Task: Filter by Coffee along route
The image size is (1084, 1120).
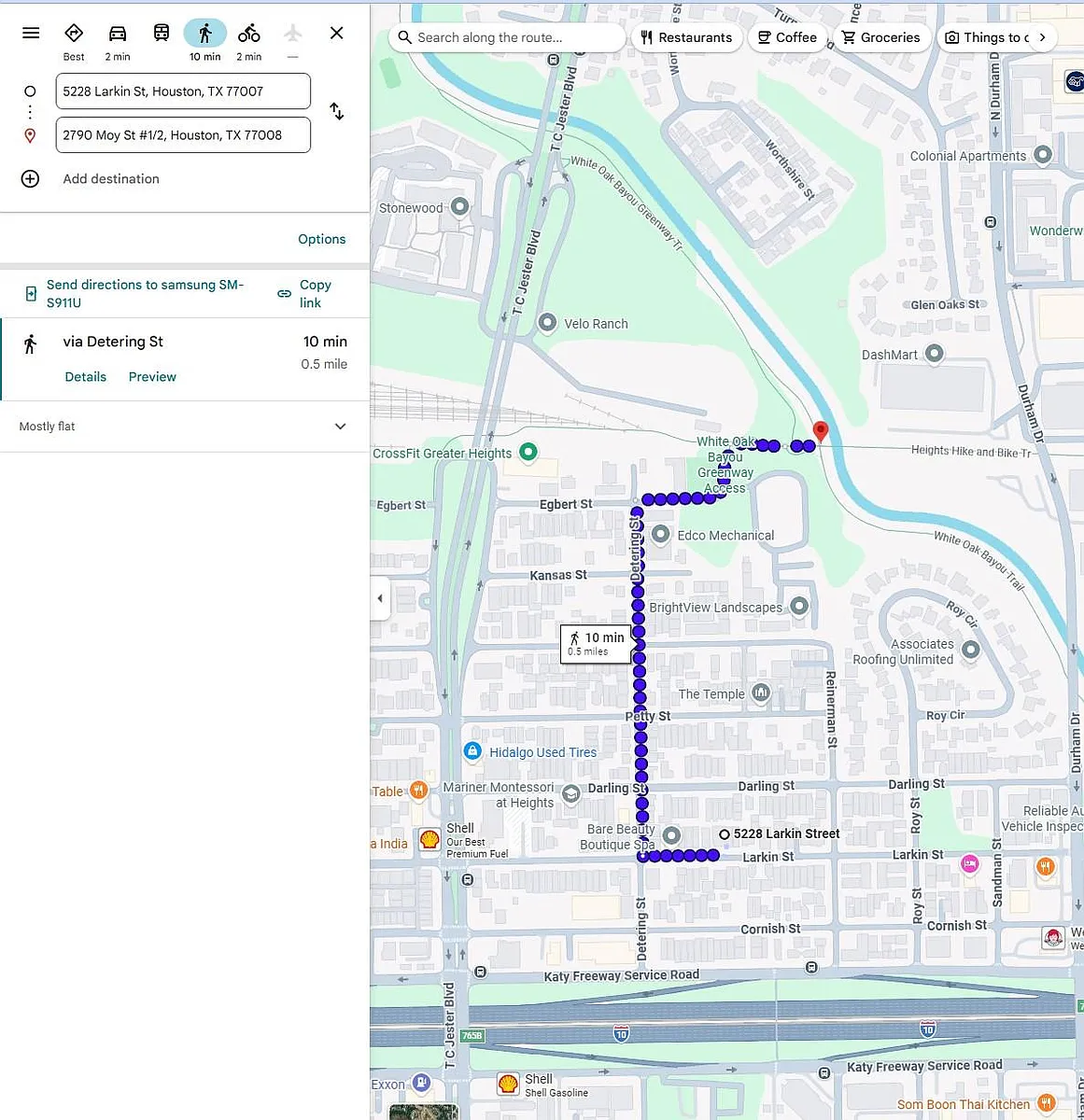Action: (x=788, y=37)
